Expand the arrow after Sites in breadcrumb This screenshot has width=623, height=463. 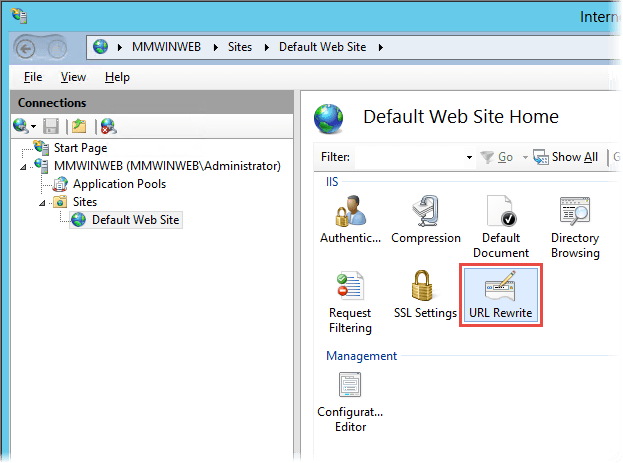267,47
